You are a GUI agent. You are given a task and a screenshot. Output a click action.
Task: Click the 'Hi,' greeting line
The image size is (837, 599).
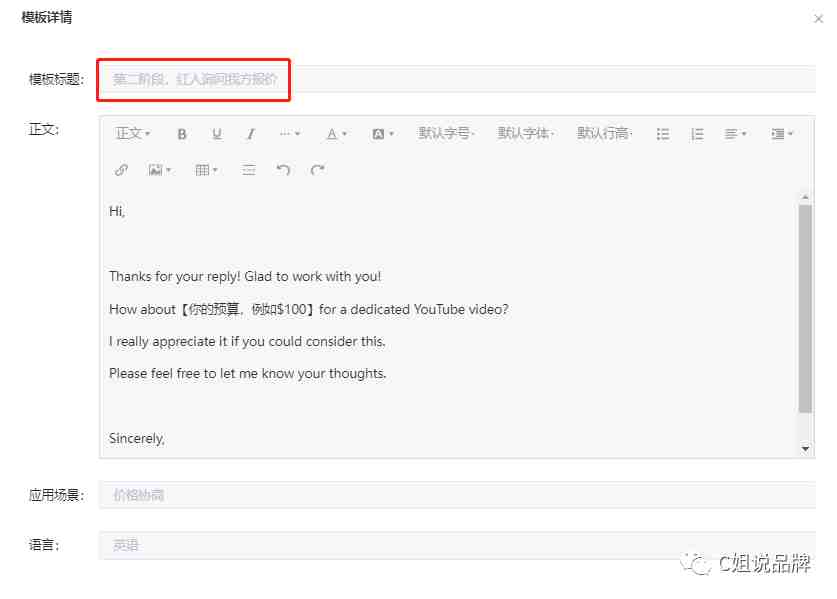(x=117, y=212)
